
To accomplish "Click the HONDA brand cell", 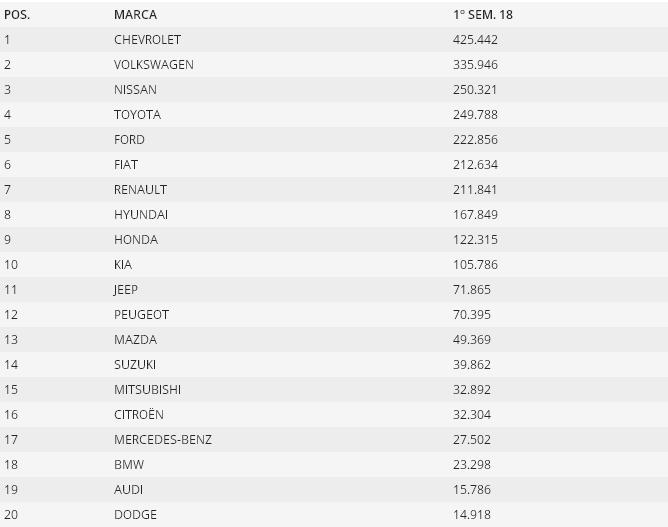I will coord(136,240).
